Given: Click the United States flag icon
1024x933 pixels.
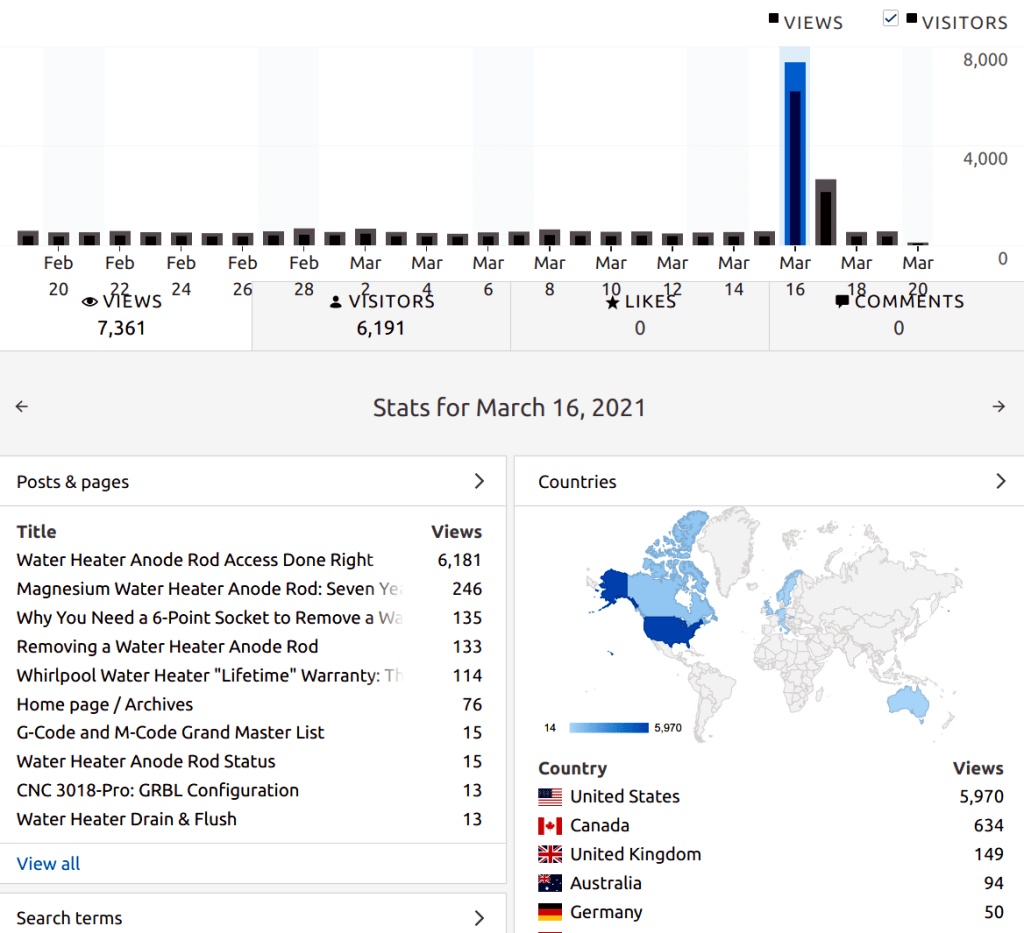Looking at the screenshot, I should (x=550, y=797).
